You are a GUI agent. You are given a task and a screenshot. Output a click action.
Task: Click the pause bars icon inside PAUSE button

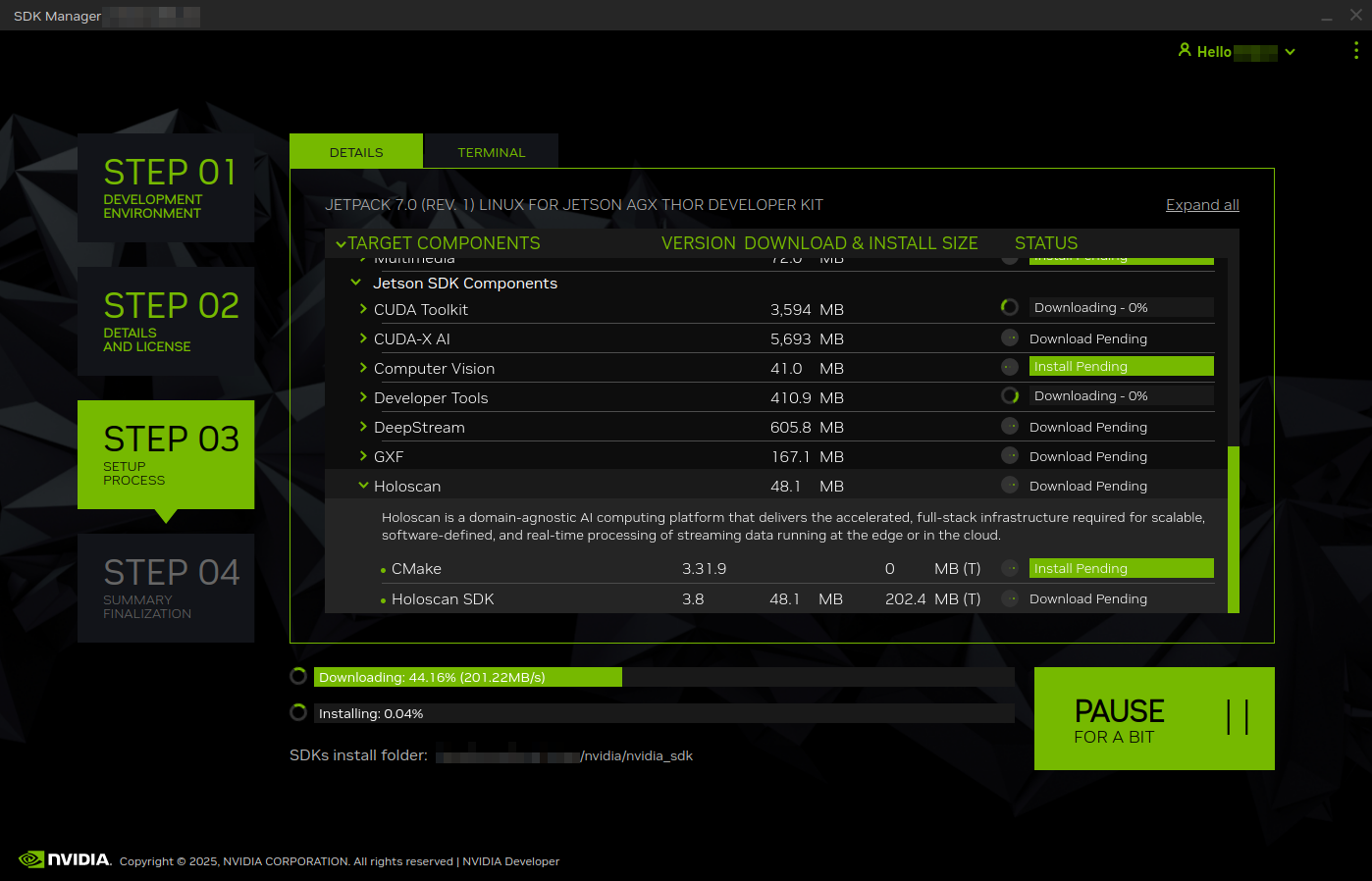[x=1237, y=717]
